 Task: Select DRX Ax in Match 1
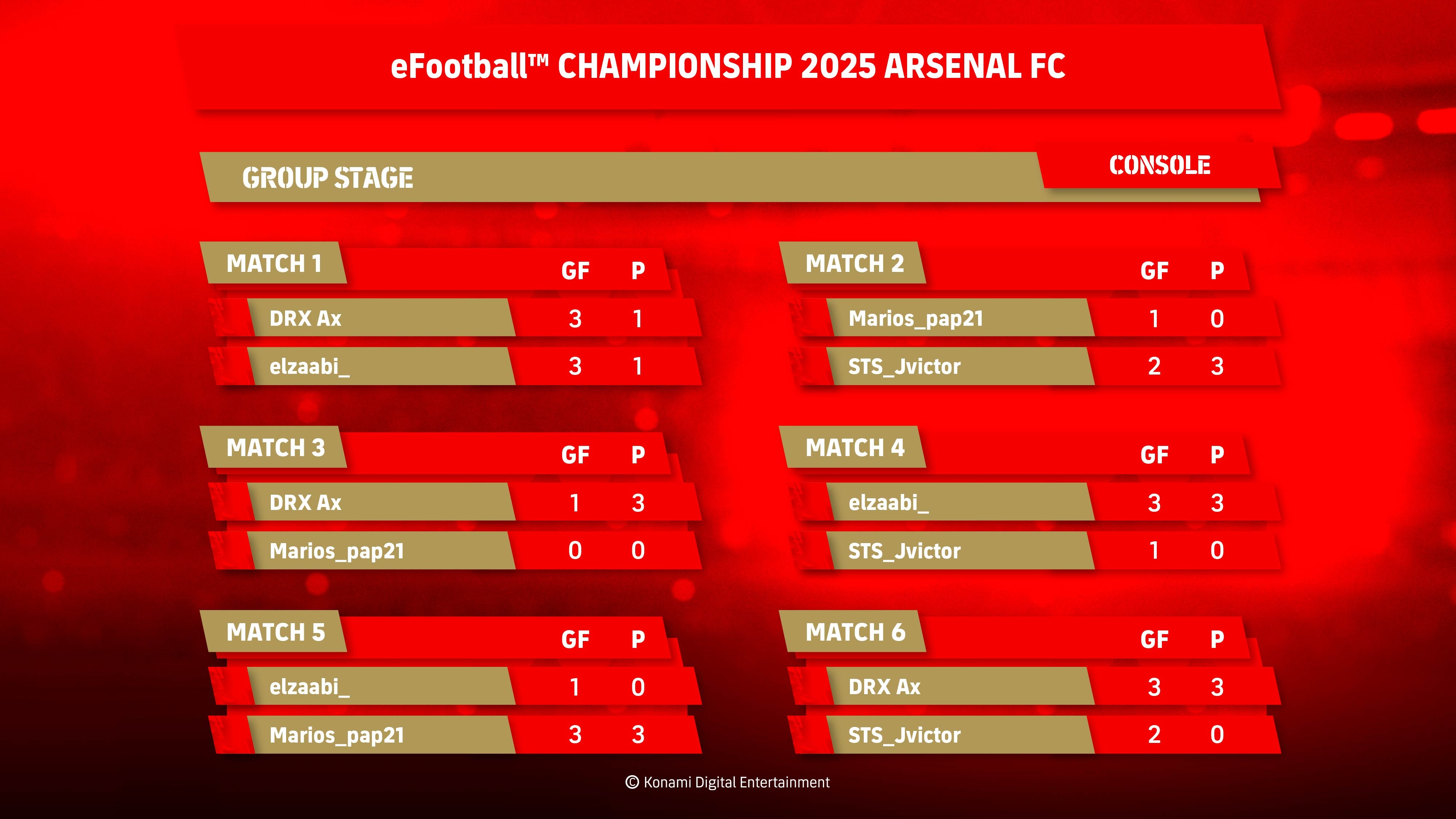[x=305, y=318]
